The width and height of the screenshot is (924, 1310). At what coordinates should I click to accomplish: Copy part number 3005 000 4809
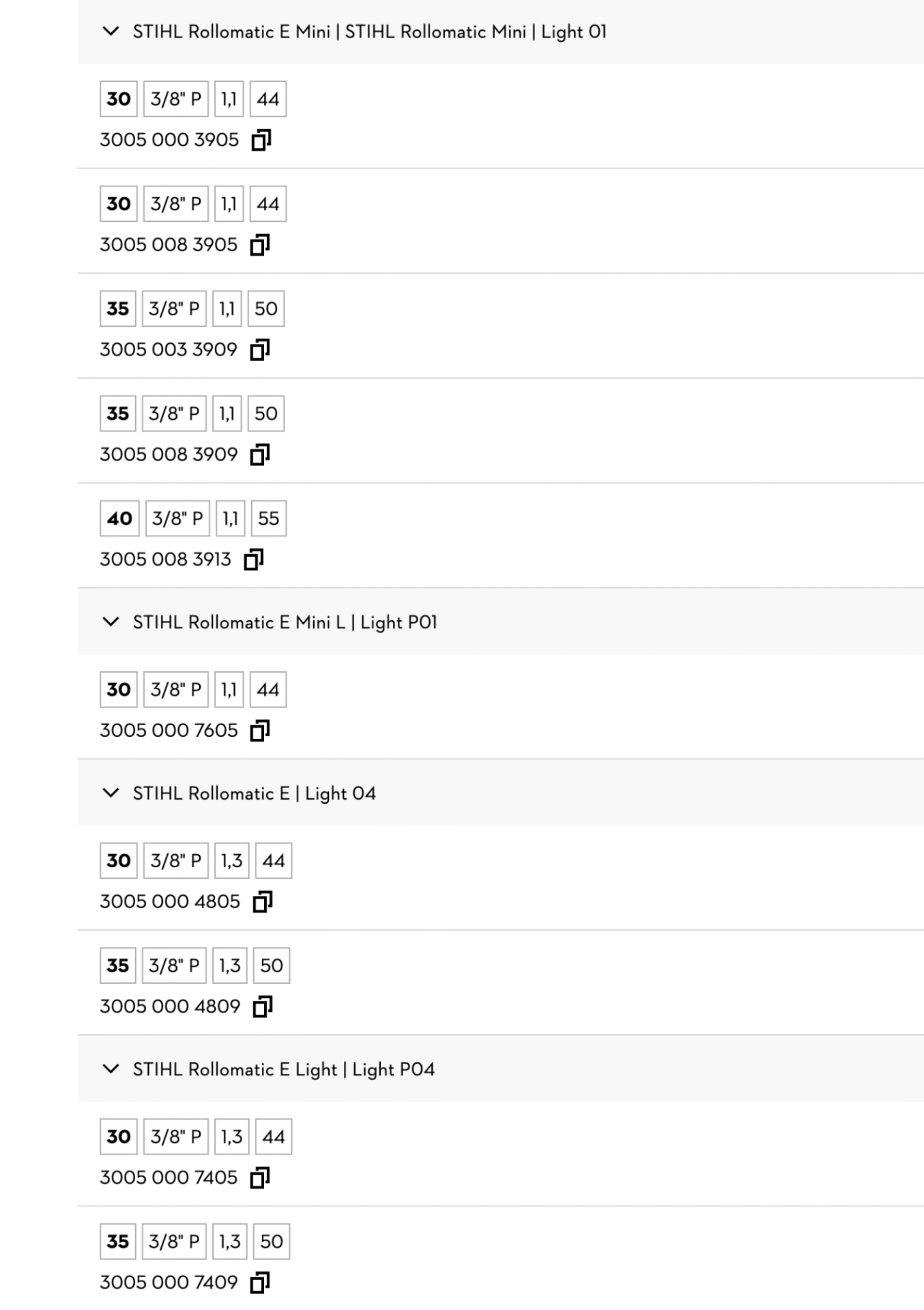tap(263, 1006)
